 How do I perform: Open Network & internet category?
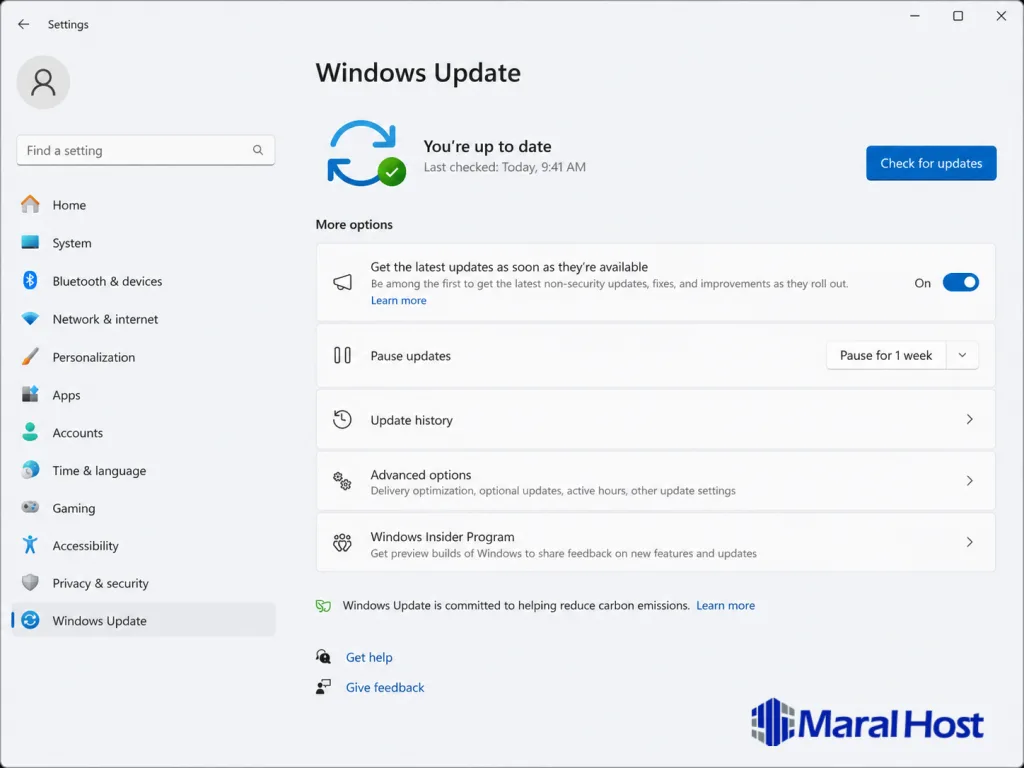tap(144, 319)
